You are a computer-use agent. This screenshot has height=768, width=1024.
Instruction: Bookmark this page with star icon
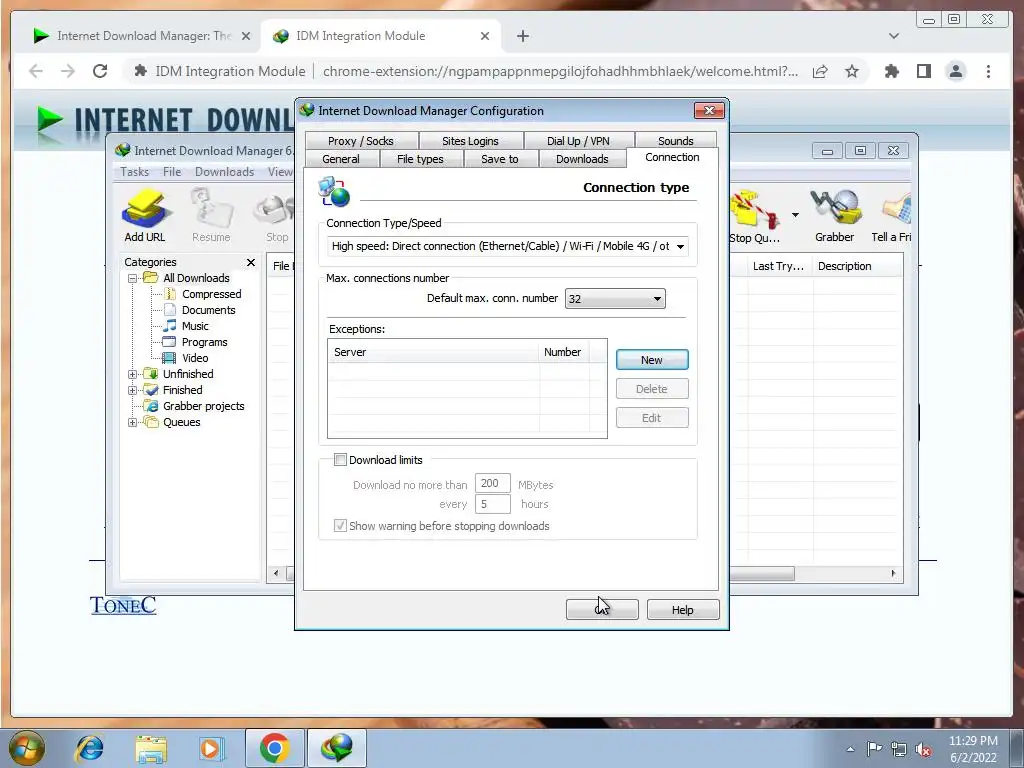852,71
